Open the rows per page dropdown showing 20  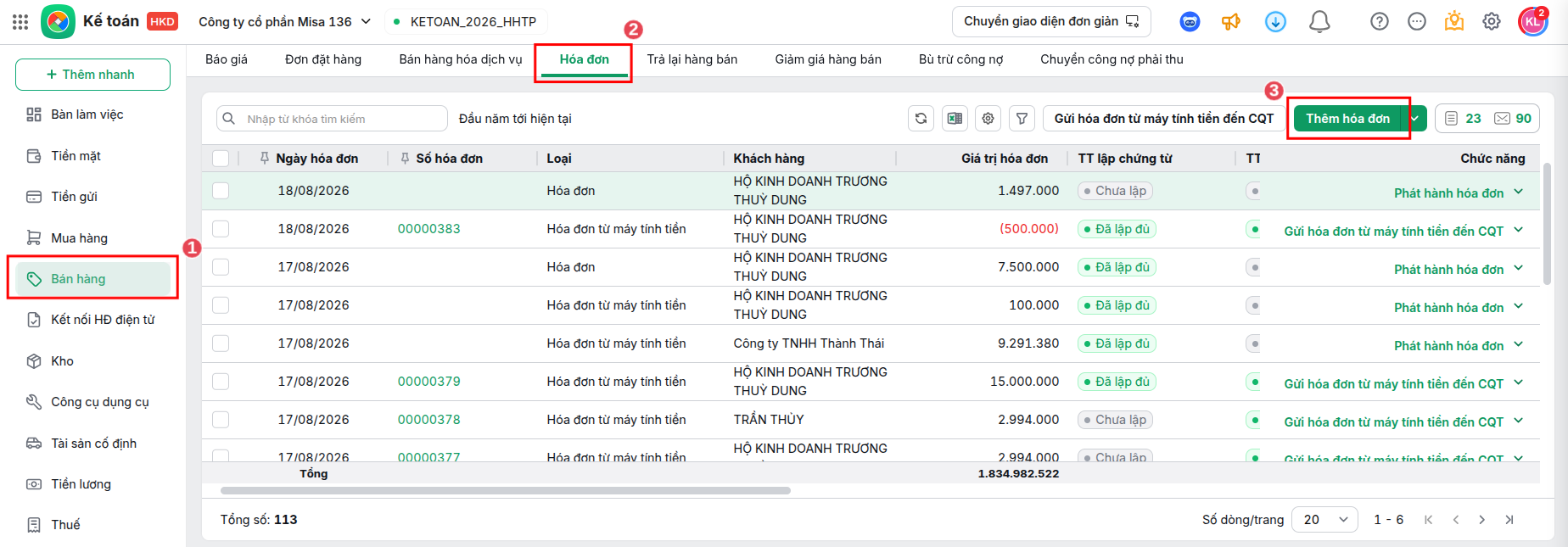[1325, 520]
